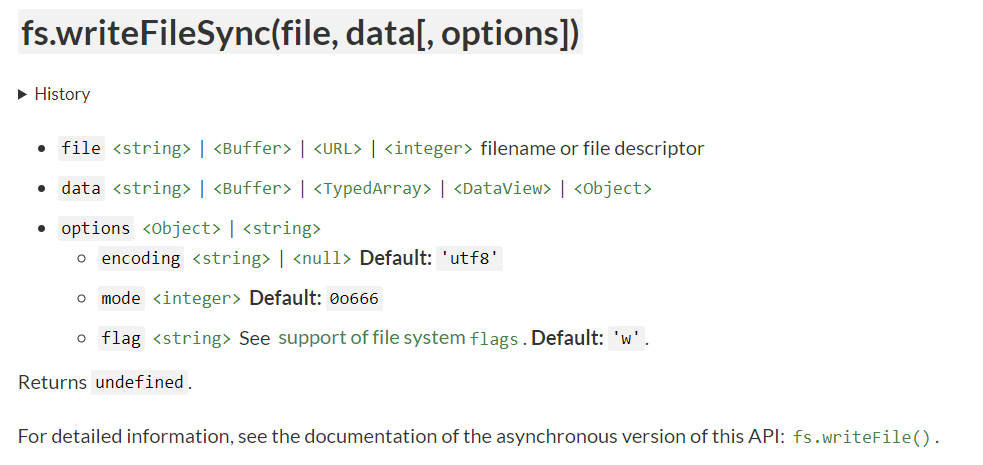Click the Object type link for data parameter

[613, 188]
